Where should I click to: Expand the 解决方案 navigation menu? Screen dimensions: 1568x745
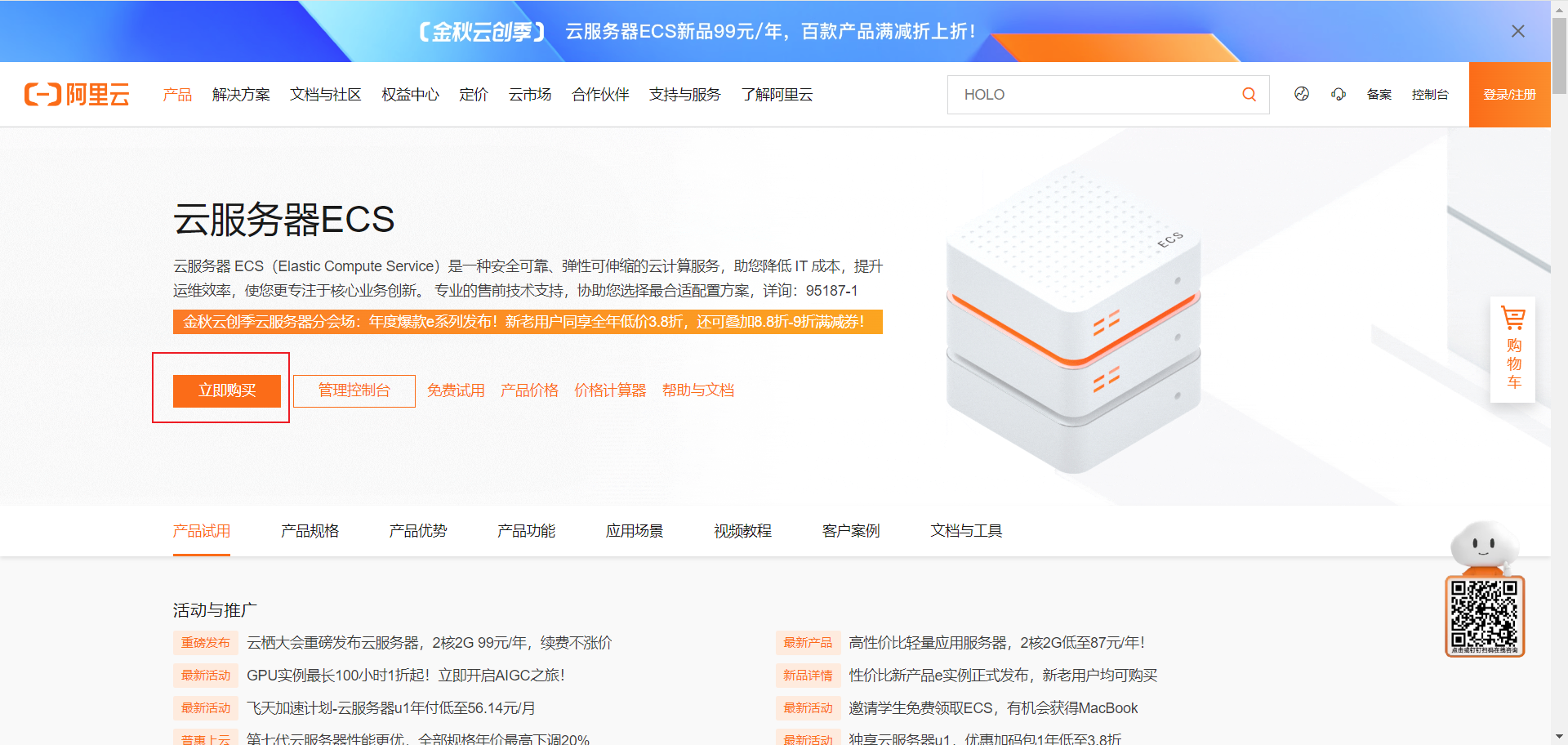[241, 95]
